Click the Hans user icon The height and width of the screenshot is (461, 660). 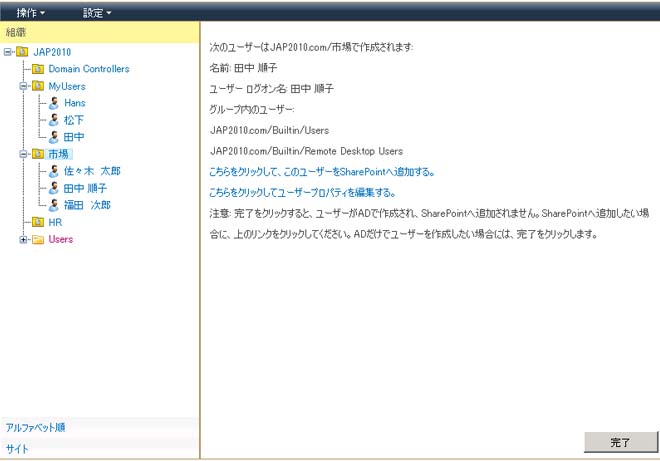[x=54, y=103]
